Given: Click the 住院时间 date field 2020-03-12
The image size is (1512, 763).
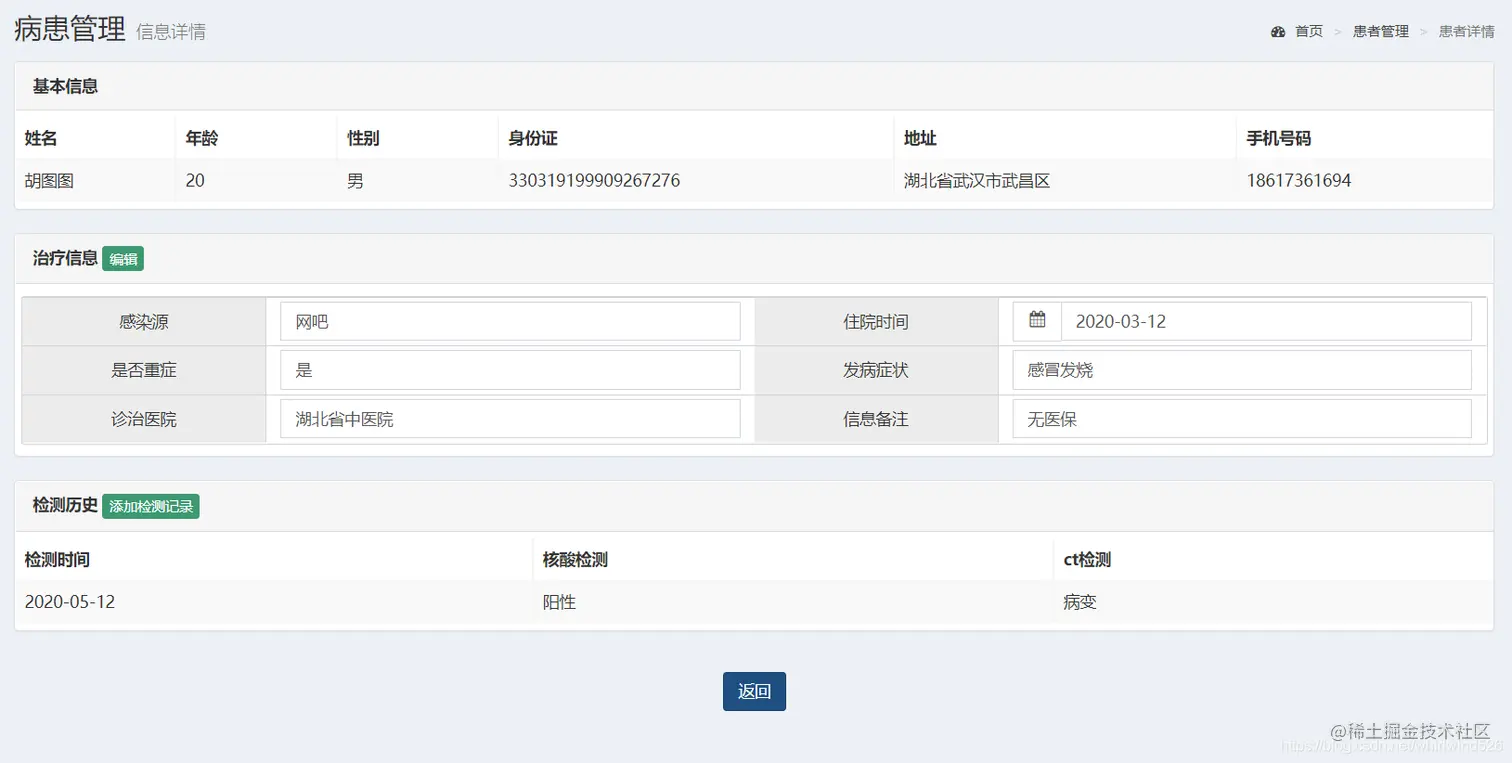Looking at the screenshot, I should 1266,321.
